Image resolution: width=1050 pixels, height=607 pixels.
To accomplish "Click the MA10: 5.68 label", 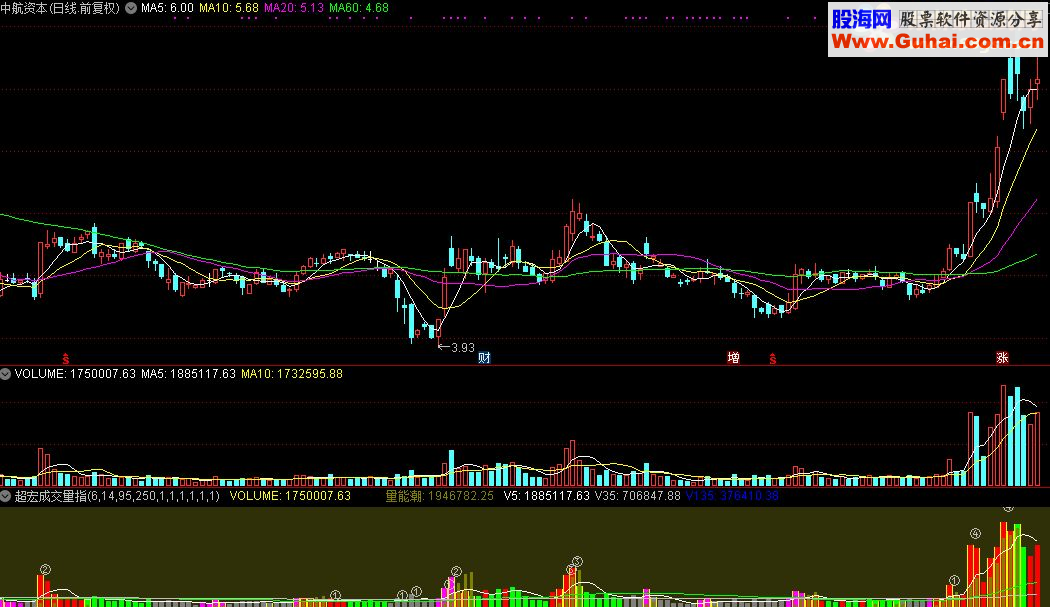I will (x=228, y=8).
